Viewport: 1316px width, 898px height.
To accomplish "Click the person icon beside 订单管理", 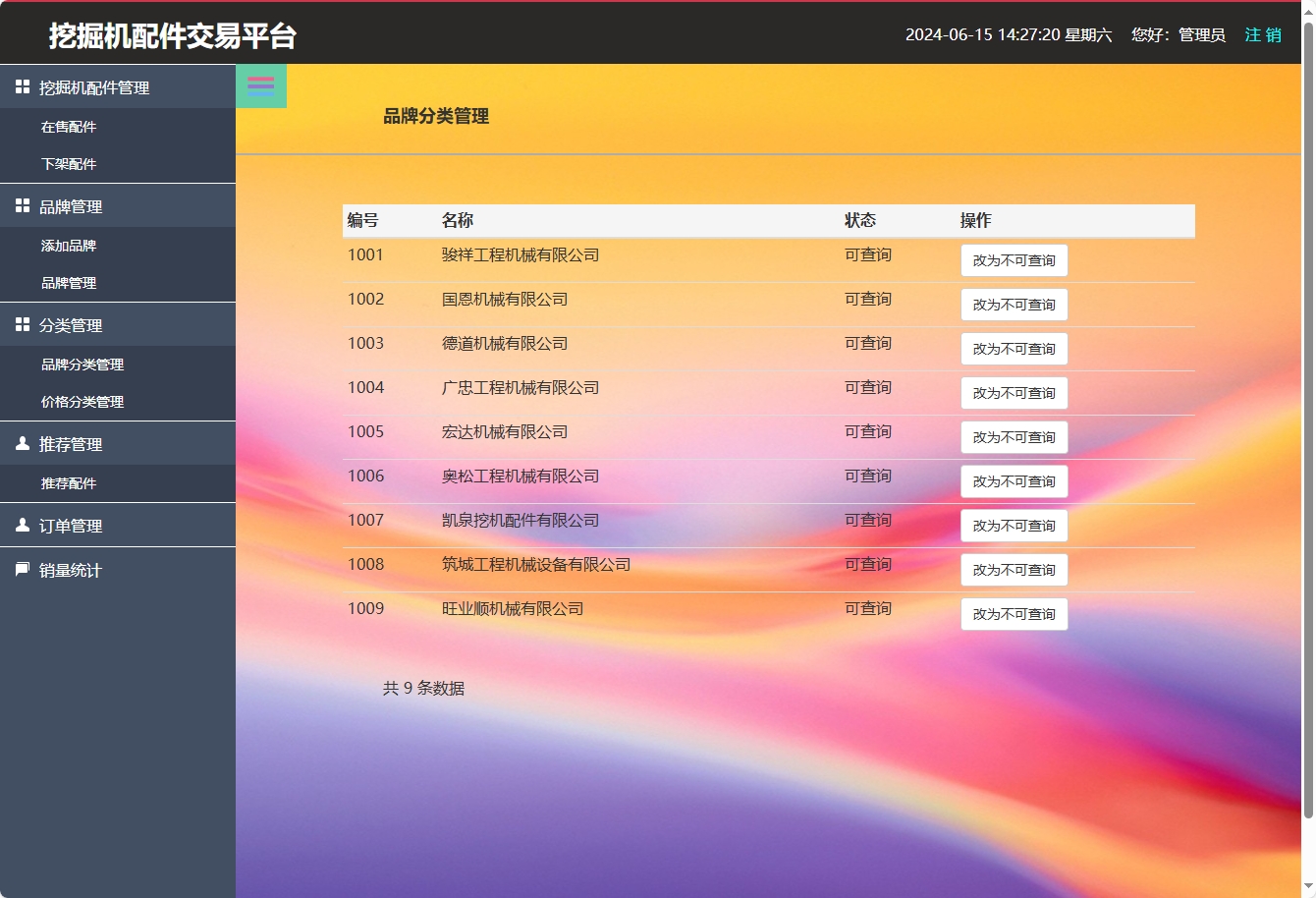I will (x=22, y=525).
